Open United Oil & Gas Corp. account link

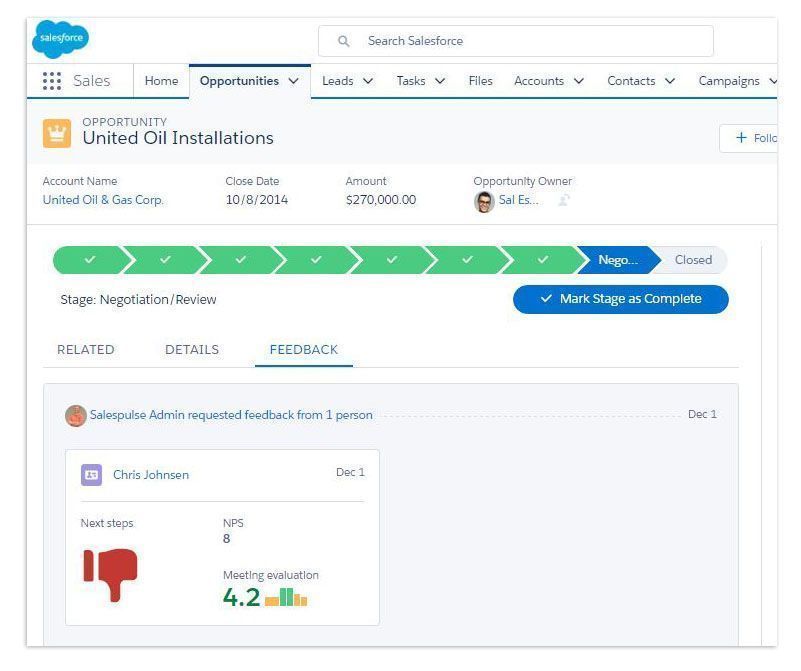coord(103,200)
